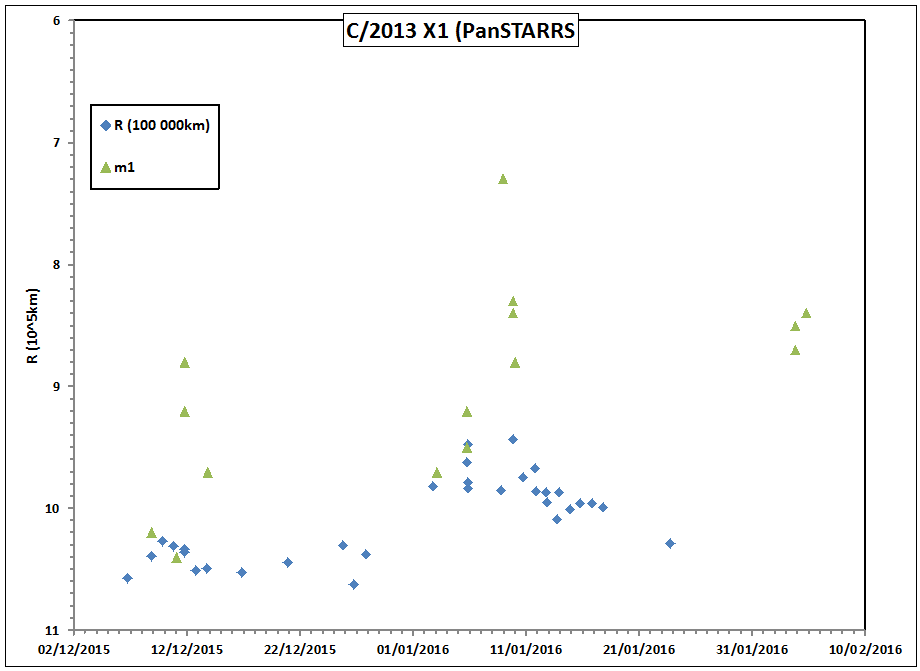Click the m1 legend label
This screenshot has height=671, width=920.
(124, 168)
